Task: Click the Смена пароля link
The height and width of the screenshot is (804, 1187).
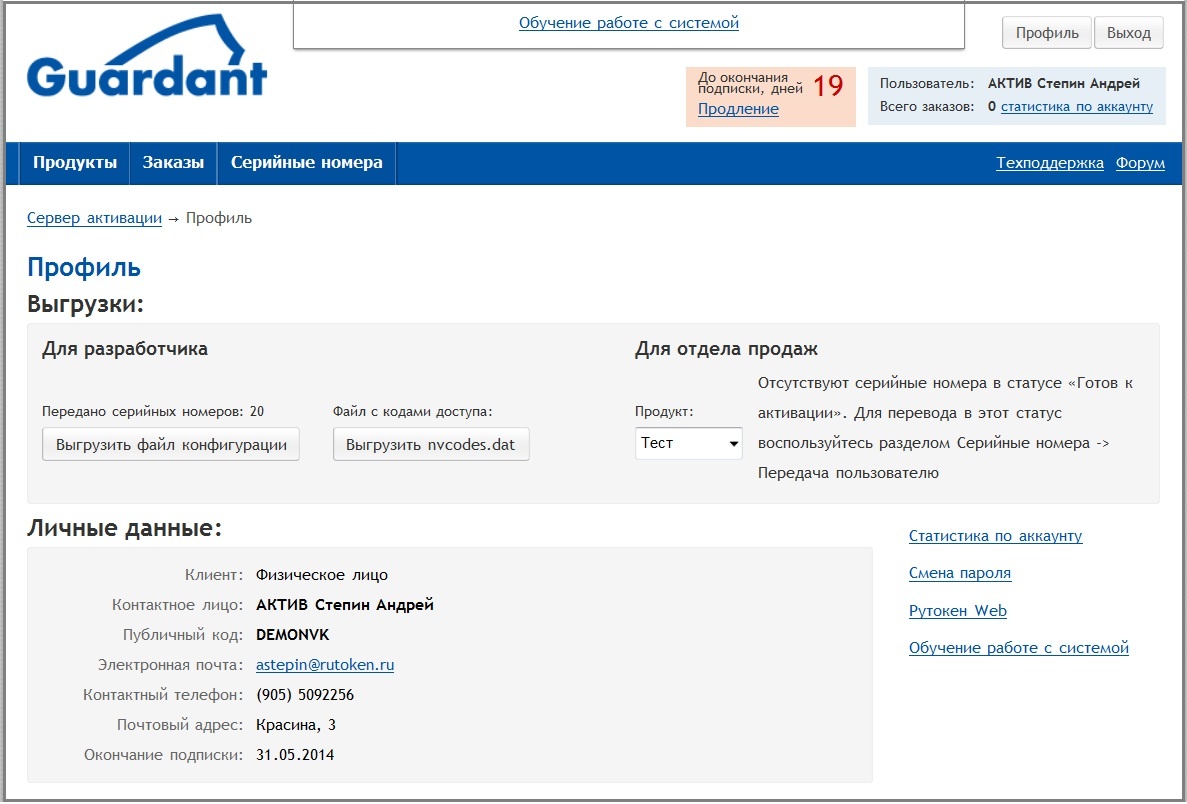Action: coord(959,573)
